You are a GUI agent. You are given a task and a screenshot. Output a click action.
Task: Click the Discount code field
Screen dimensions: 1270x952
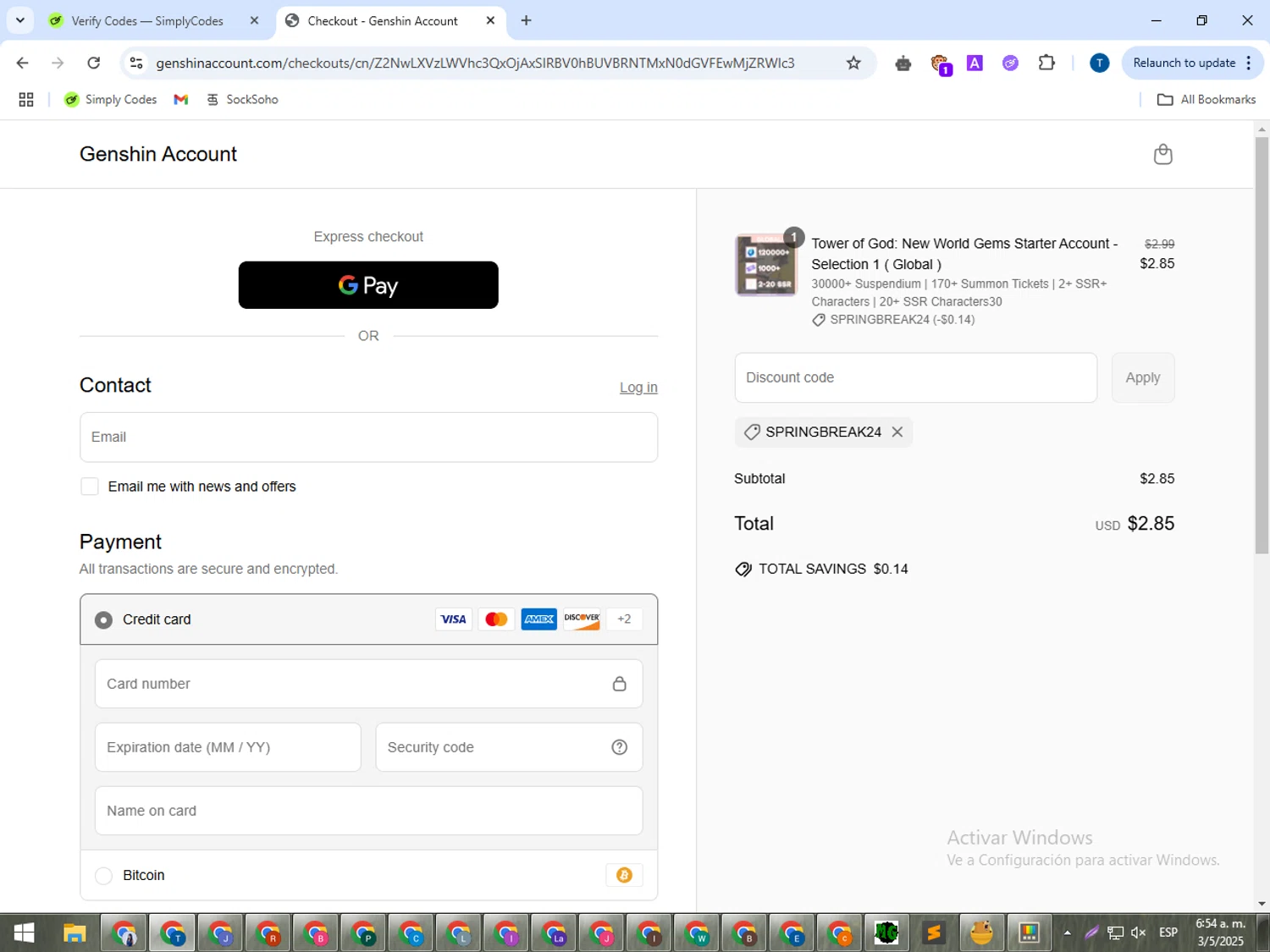click(x=915, y=377)
